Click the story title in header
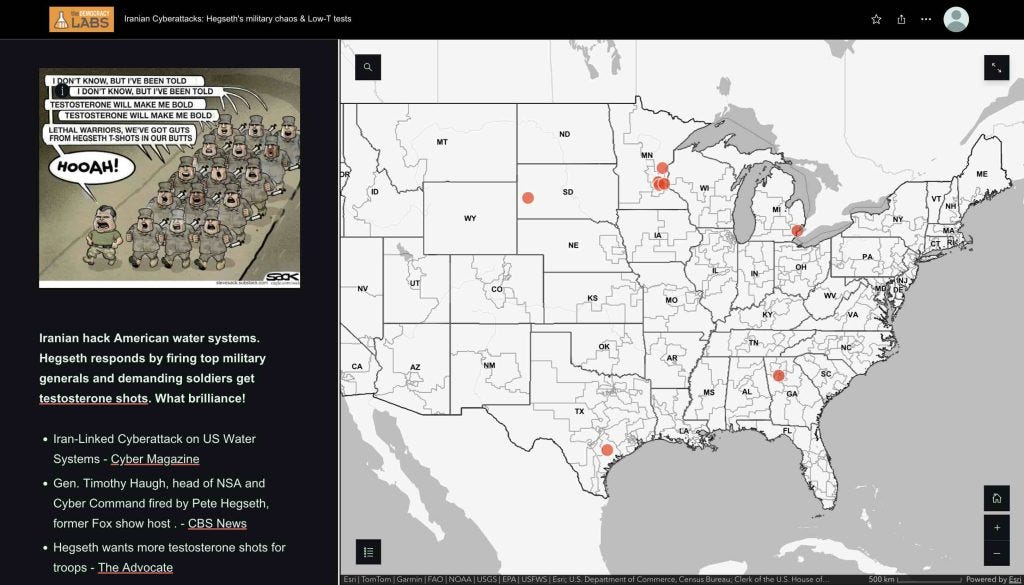Screen dimensions: 1024x585 [x=238, y=19]
